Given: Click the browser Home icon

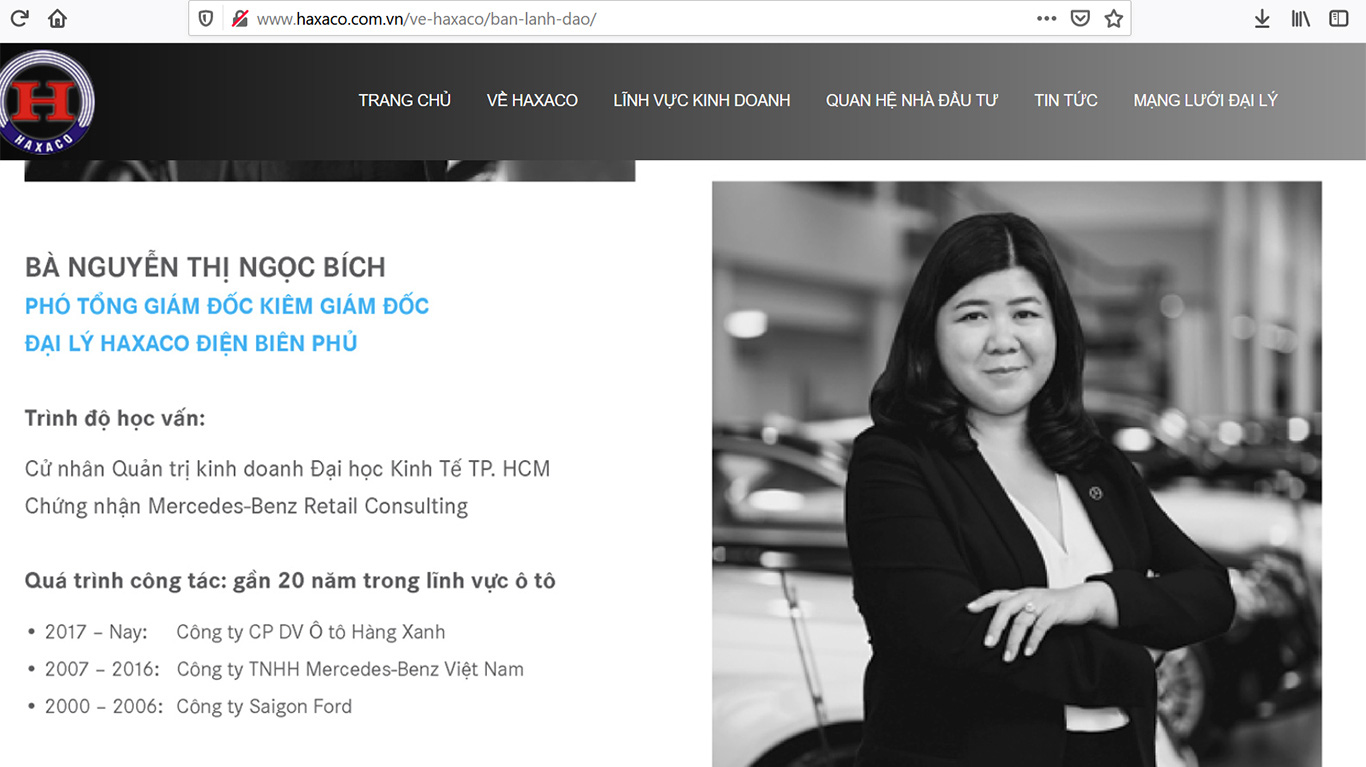Looking at the screenshot, I should click(57, 17).
